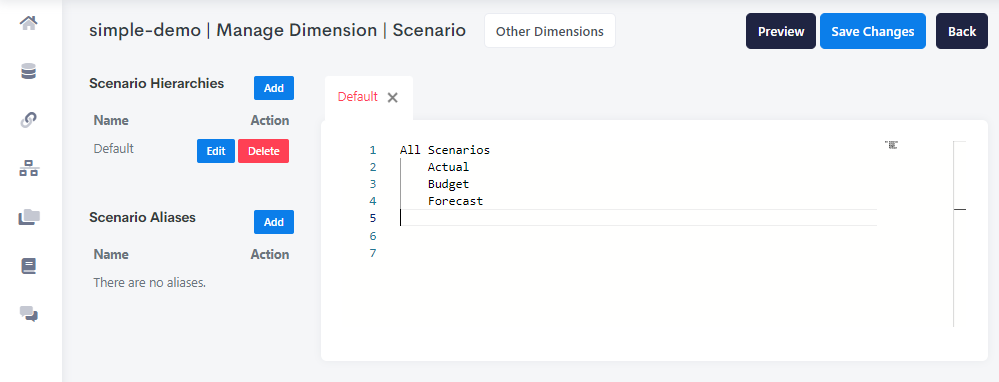
Task: Click the Other Dimensions button
Action: (x=550, y=31)
